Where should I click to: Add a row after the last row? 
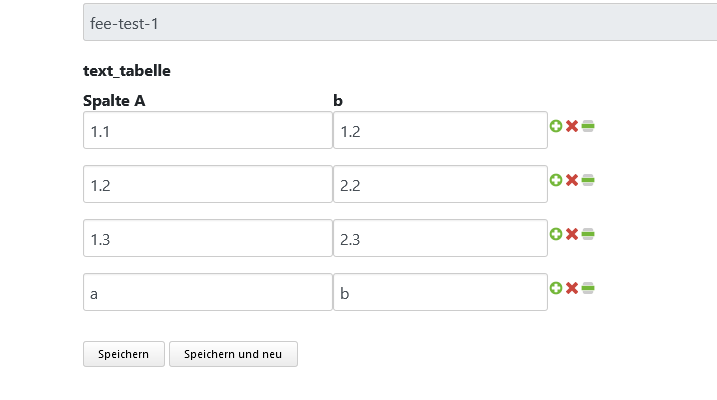click(556, 288)
